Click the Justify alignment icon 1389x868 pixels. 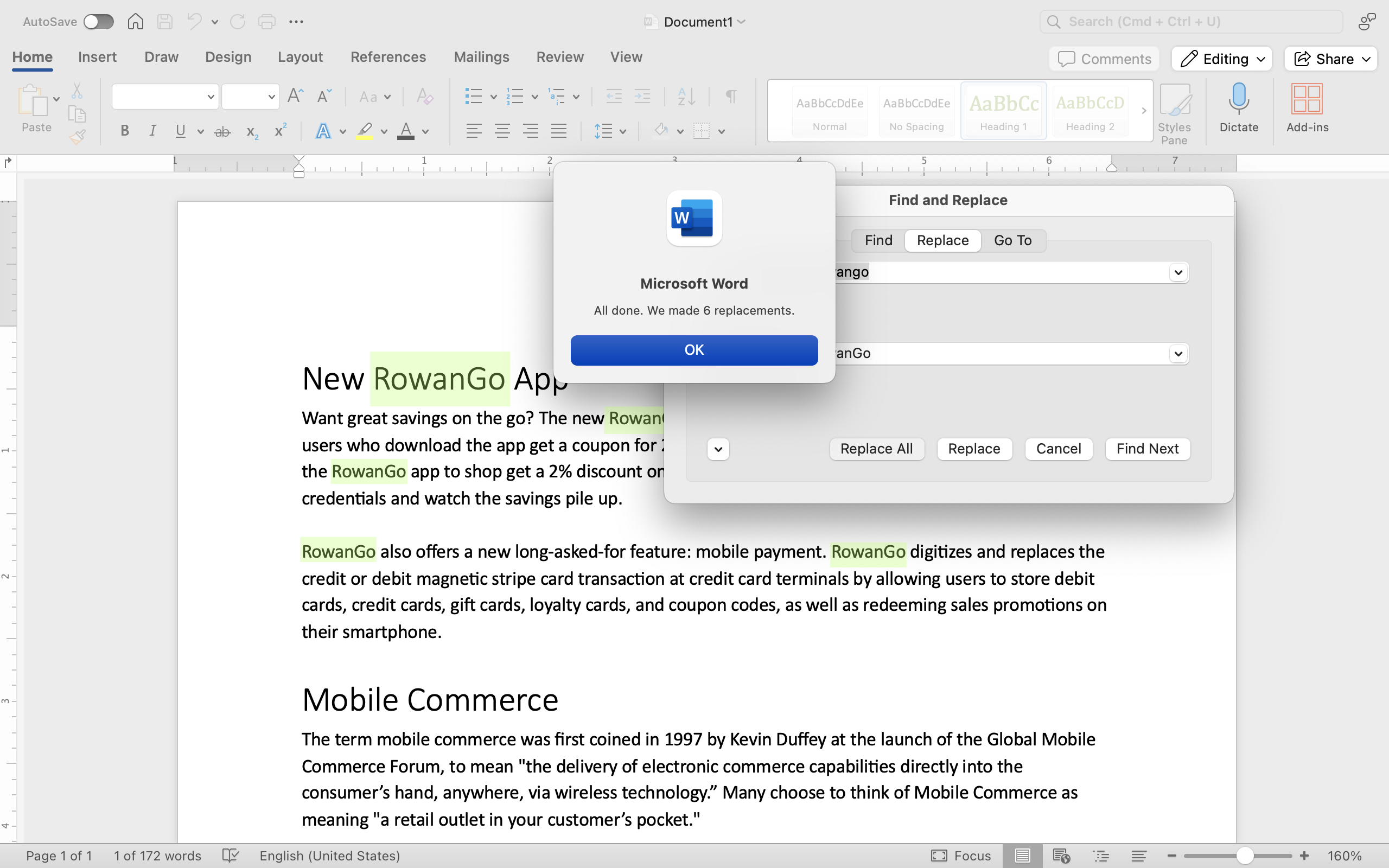pos(558,131)
